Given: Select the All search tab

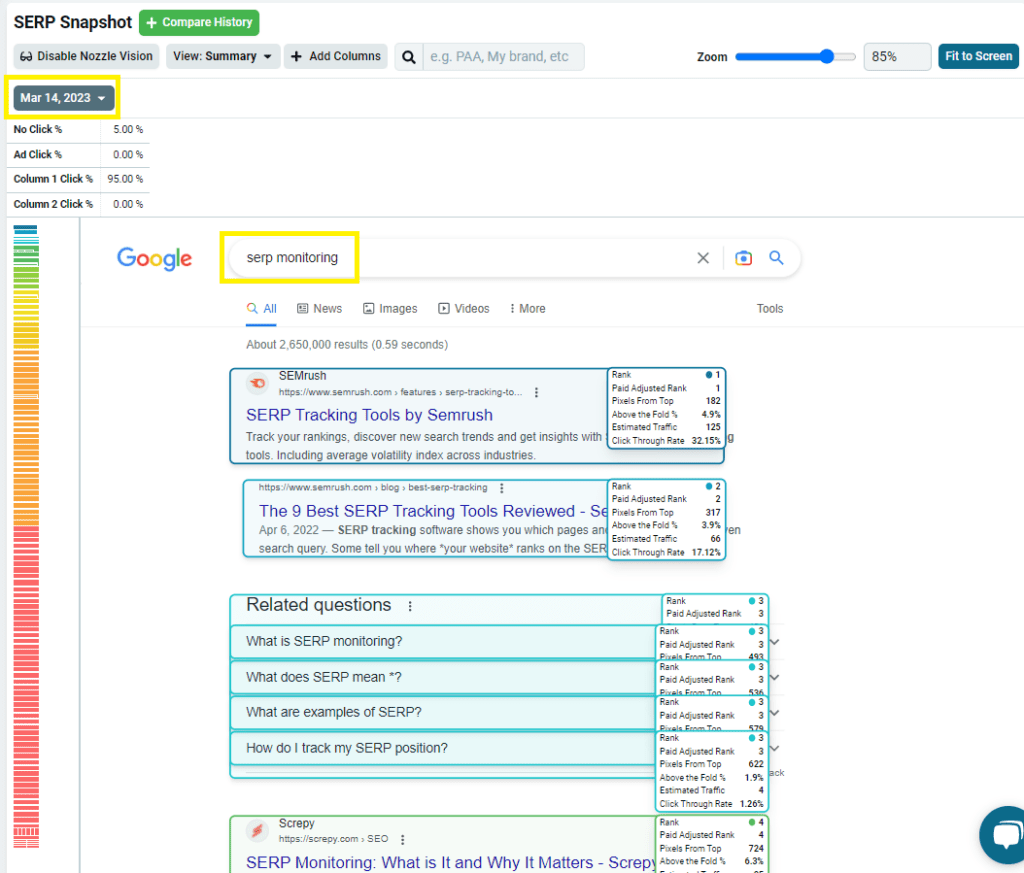Looking at the screenshot, I should (x=261, y=309).
